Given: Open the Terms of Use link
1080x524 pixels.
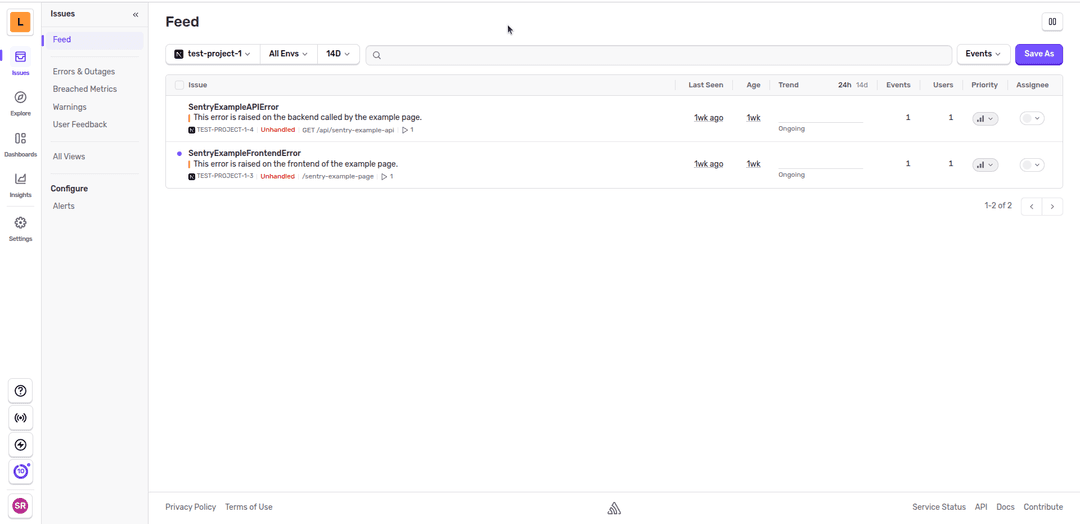Looking at the screenshot, I should click(249, 507).
